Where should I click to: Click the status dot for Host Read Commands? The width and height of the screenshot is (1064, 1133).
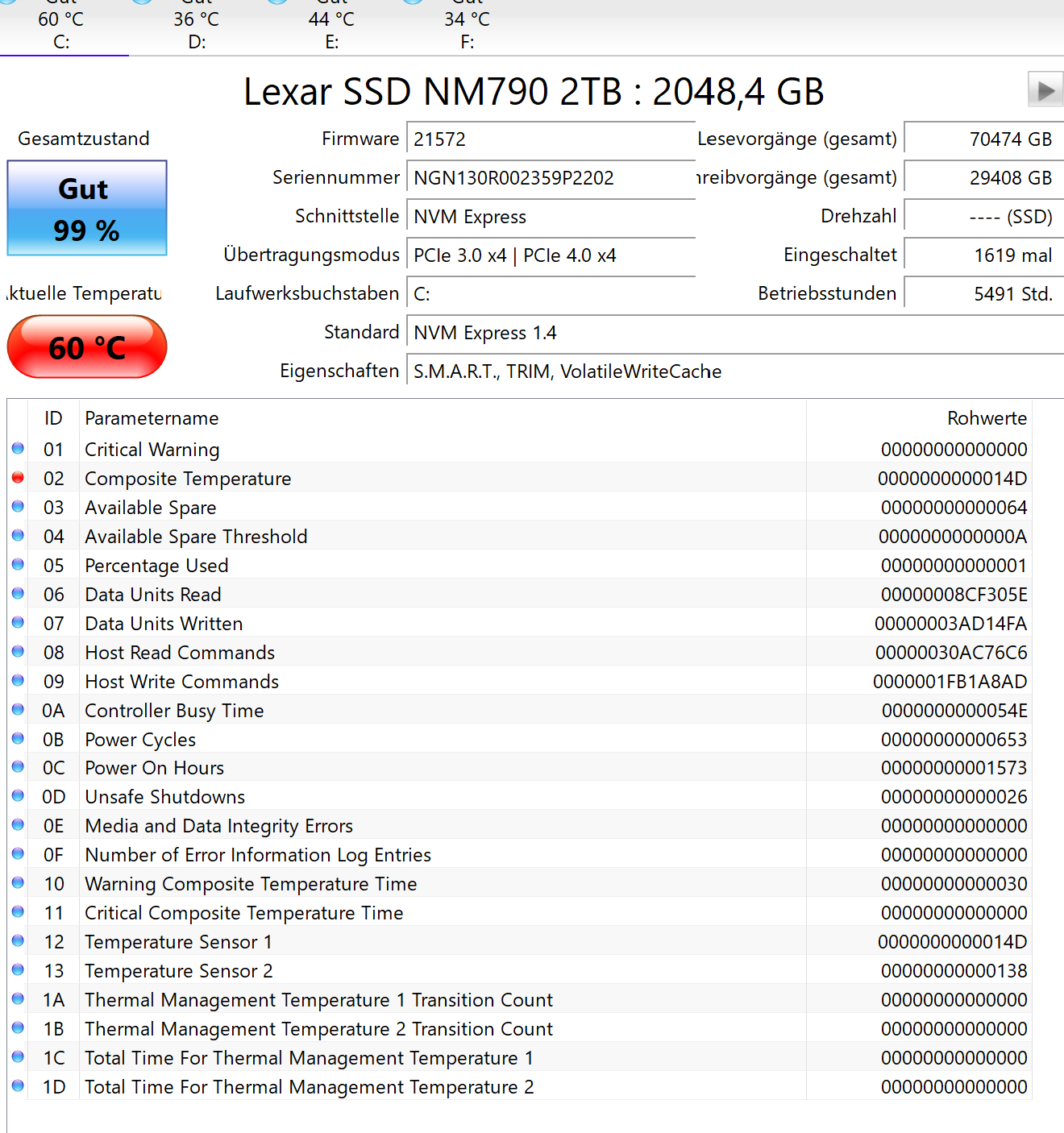(x=18, y=651)
